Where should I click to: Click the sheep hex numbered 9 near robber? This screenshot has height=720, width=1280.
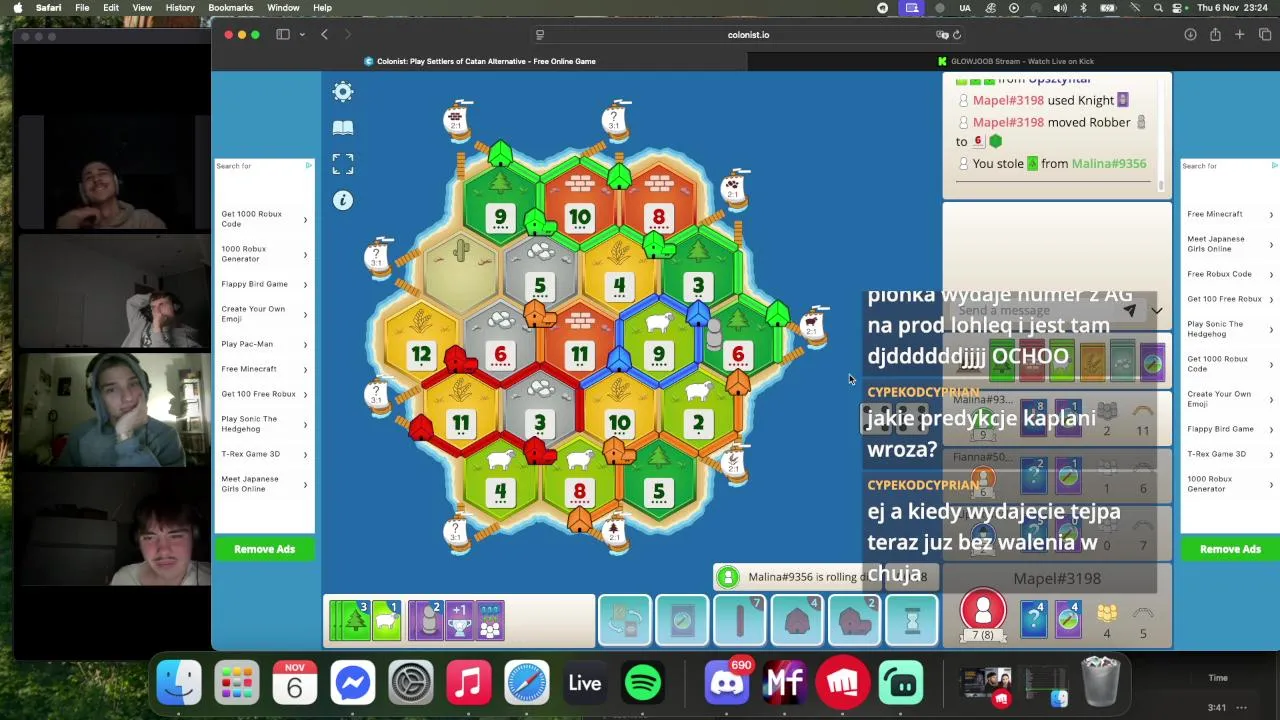(x=659, y=340)
